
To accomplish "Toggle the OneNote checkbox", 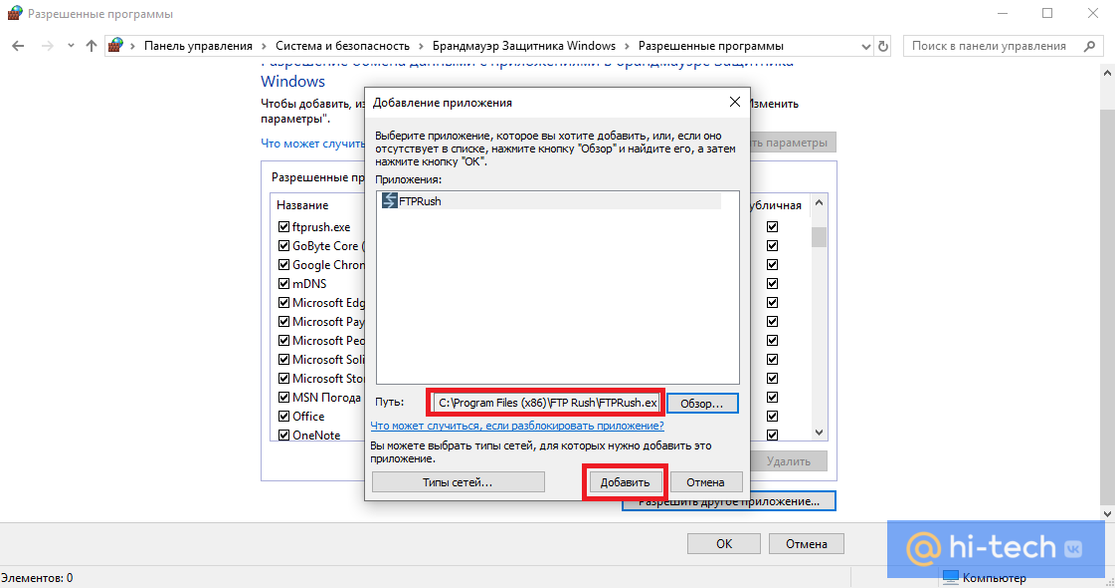I will (284, 435).
